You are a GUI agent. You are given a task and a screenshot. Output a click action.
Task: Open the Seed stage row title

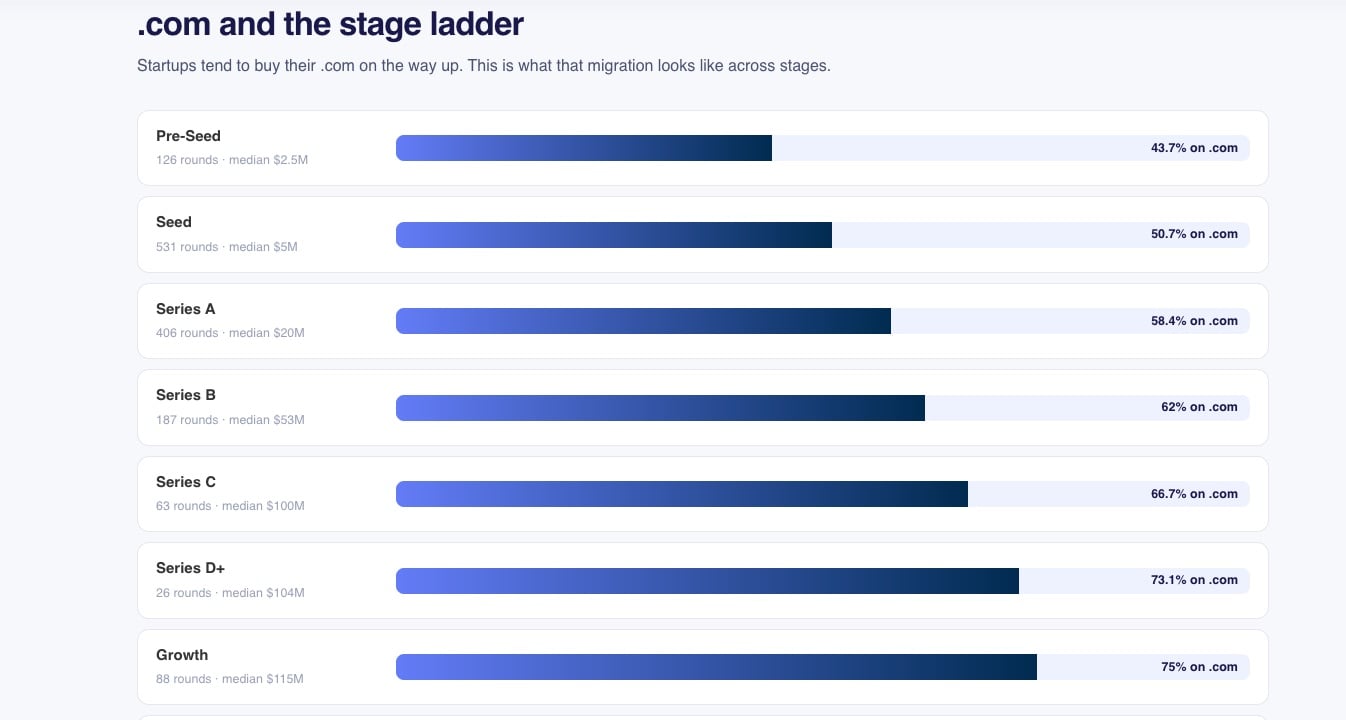pyautogui.click(x=174, y=222)
